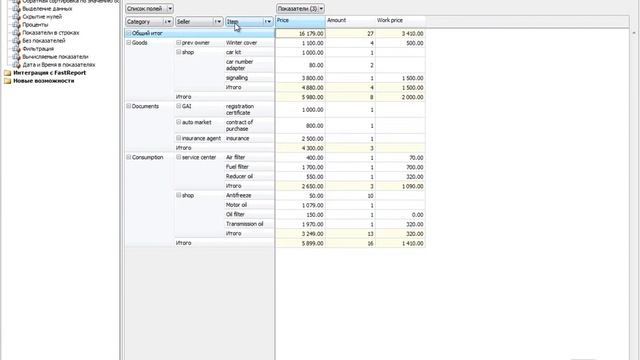
Task: Open the Список полей dropdown
Action: [x=149, y=9]
